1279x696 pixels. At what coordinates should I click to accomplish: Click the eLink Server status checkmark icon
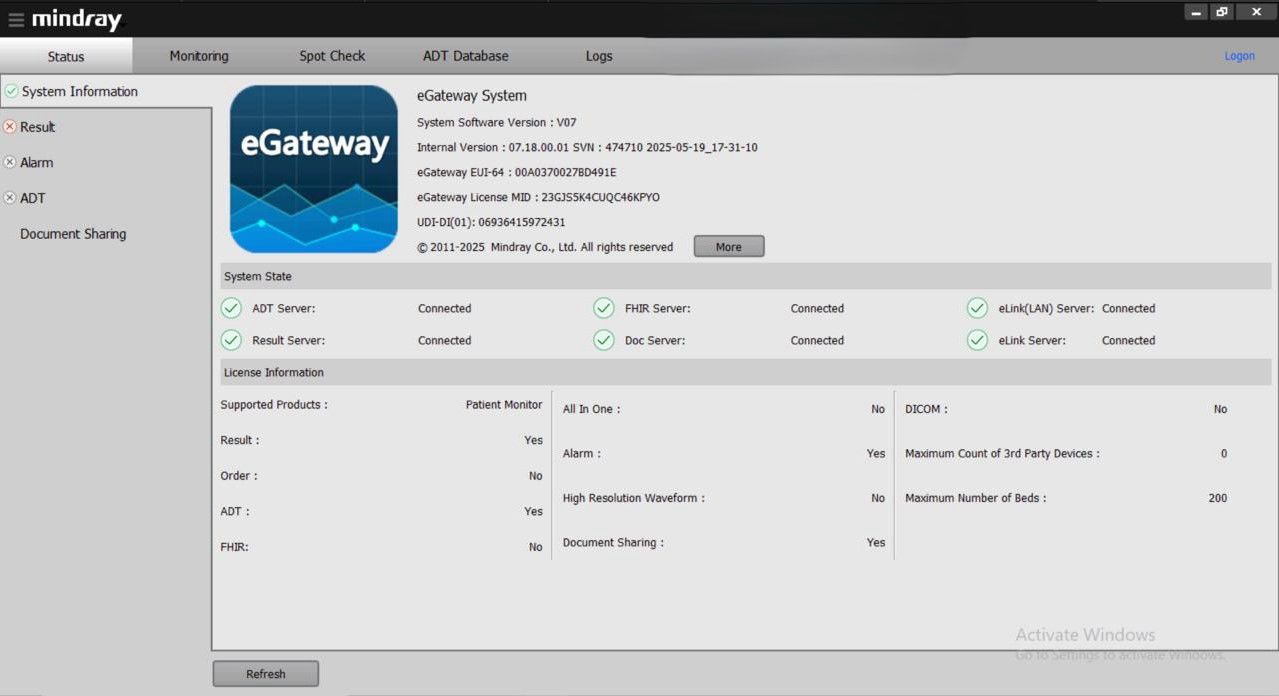click(x=977, y=340)
